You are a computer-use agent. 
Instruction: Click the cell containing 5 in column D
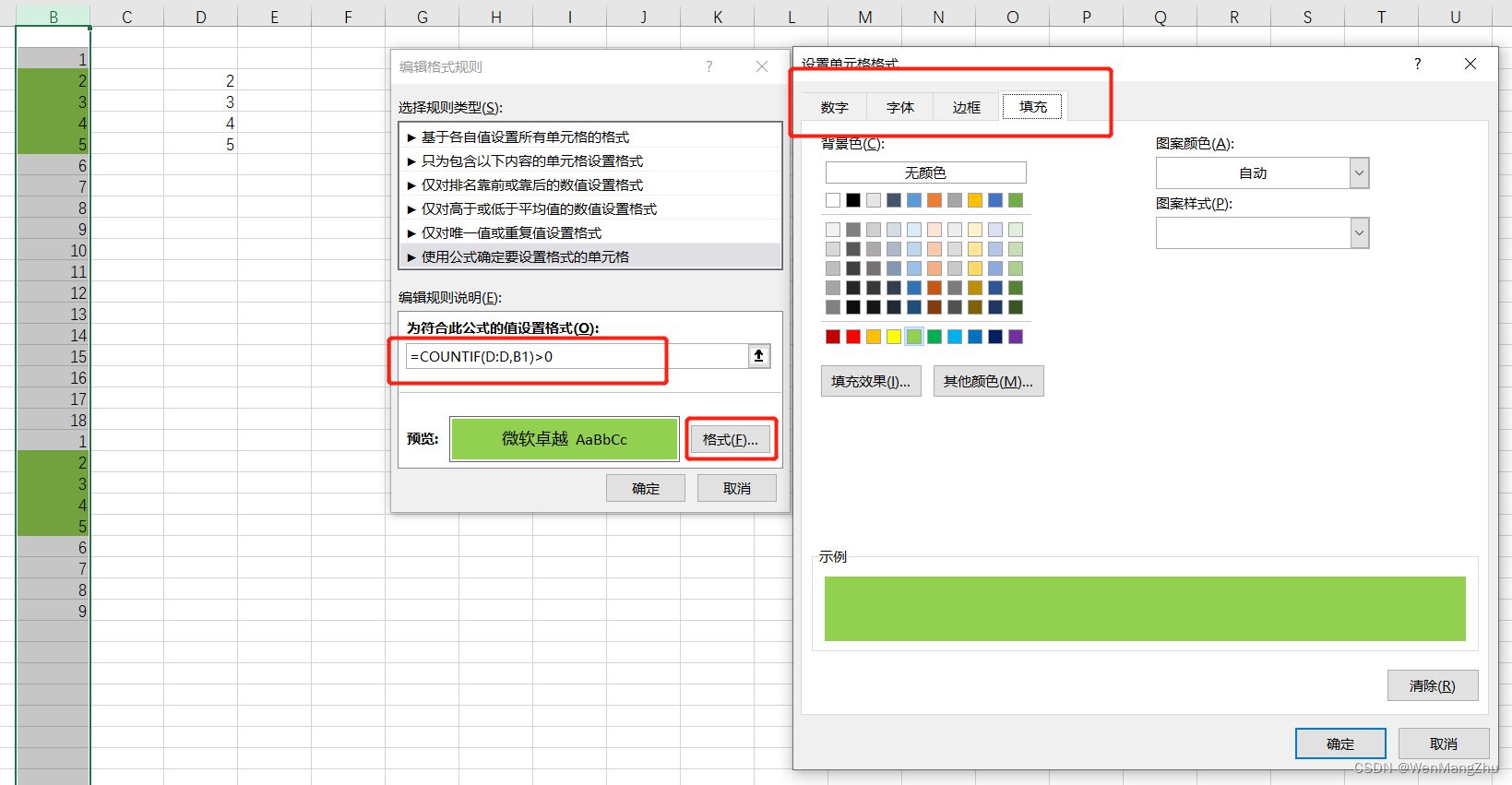201,144
